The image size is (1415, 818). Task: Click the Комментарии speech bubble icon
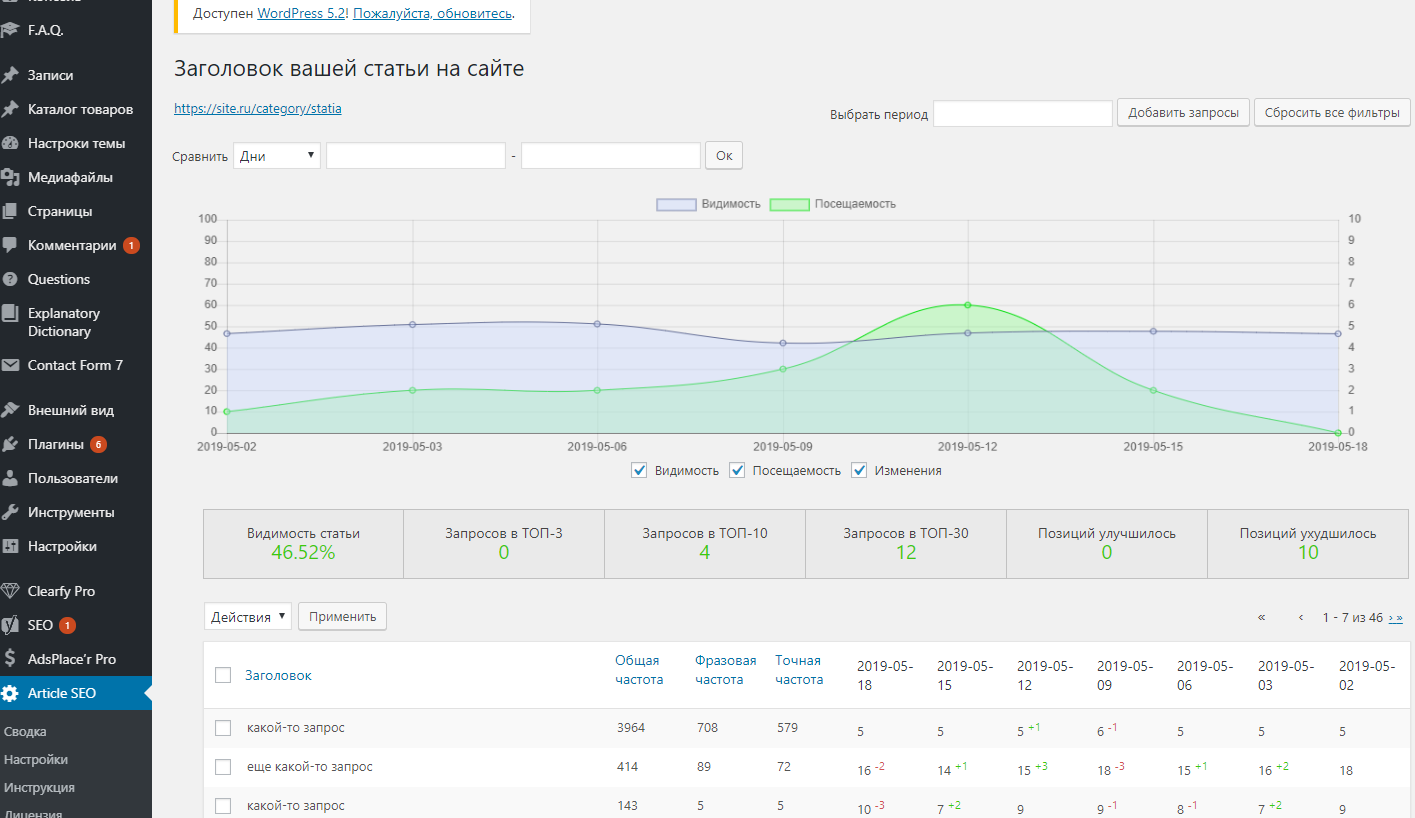coord(10,245)
